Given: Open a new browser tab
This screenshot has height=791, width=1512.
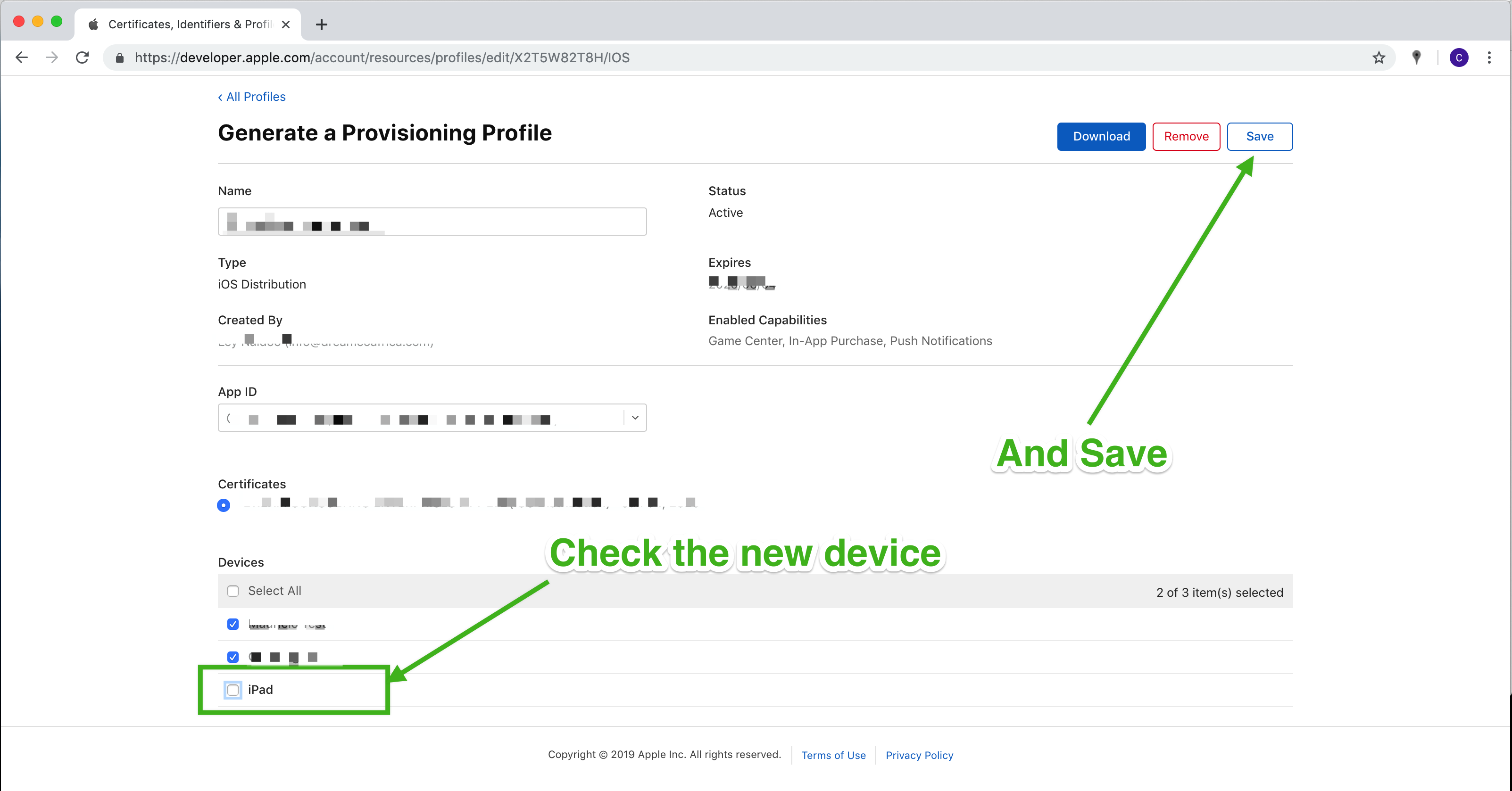Looking at the screenshot, I should (321, 25).
